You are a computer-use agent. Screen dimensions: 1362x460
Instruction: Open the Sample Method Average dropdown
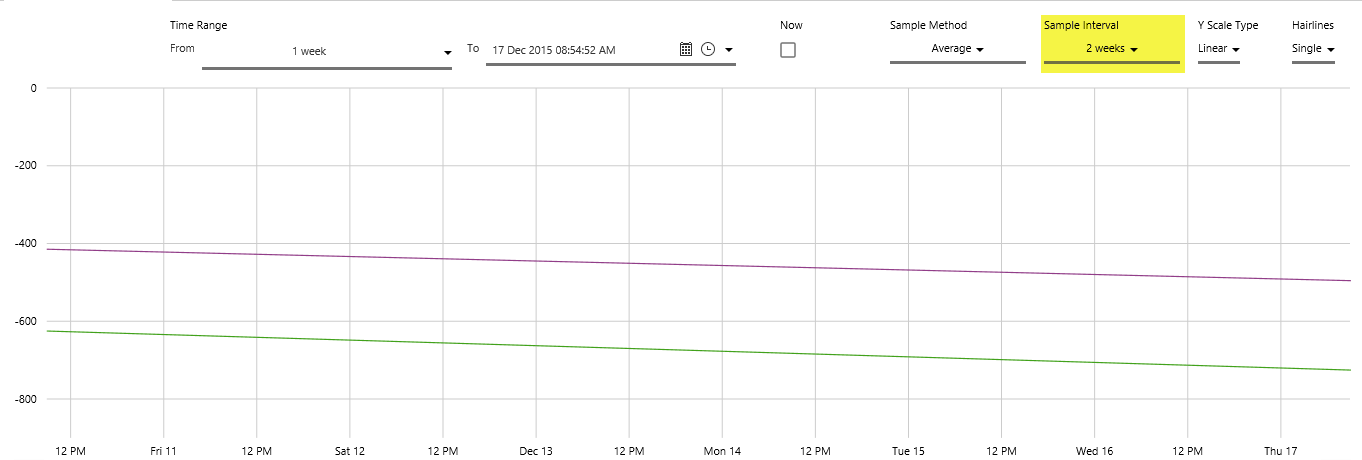pos(957,49)
